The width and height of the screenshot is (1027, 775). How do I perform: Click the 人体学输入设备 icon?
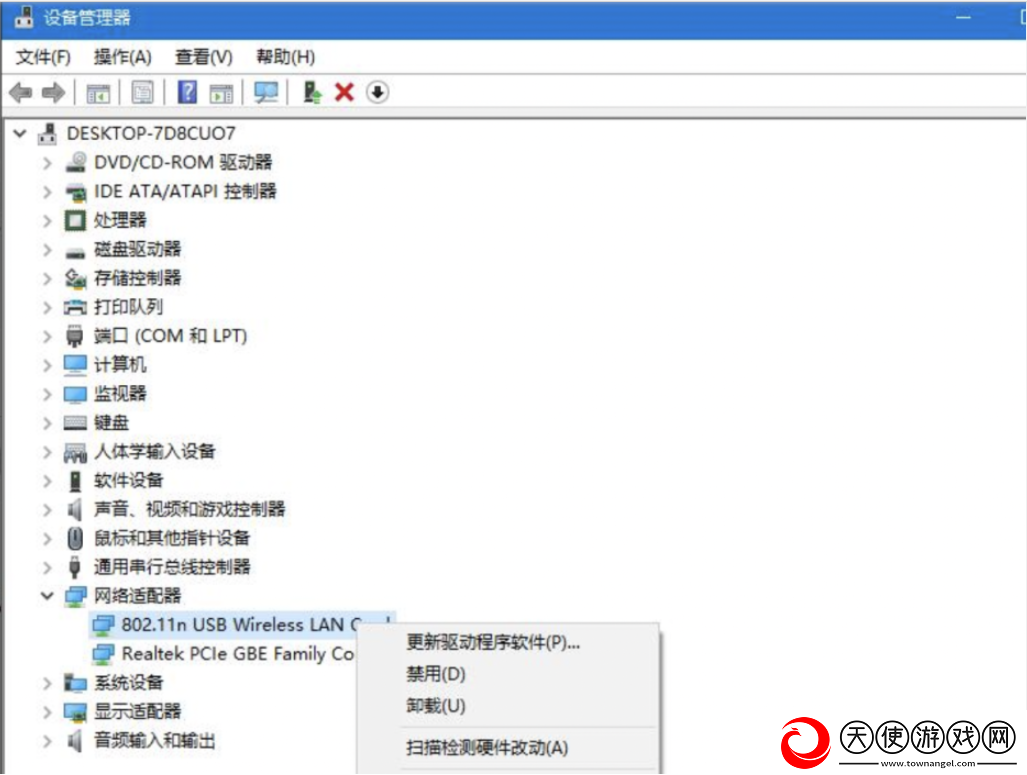(x=75, y=452)
